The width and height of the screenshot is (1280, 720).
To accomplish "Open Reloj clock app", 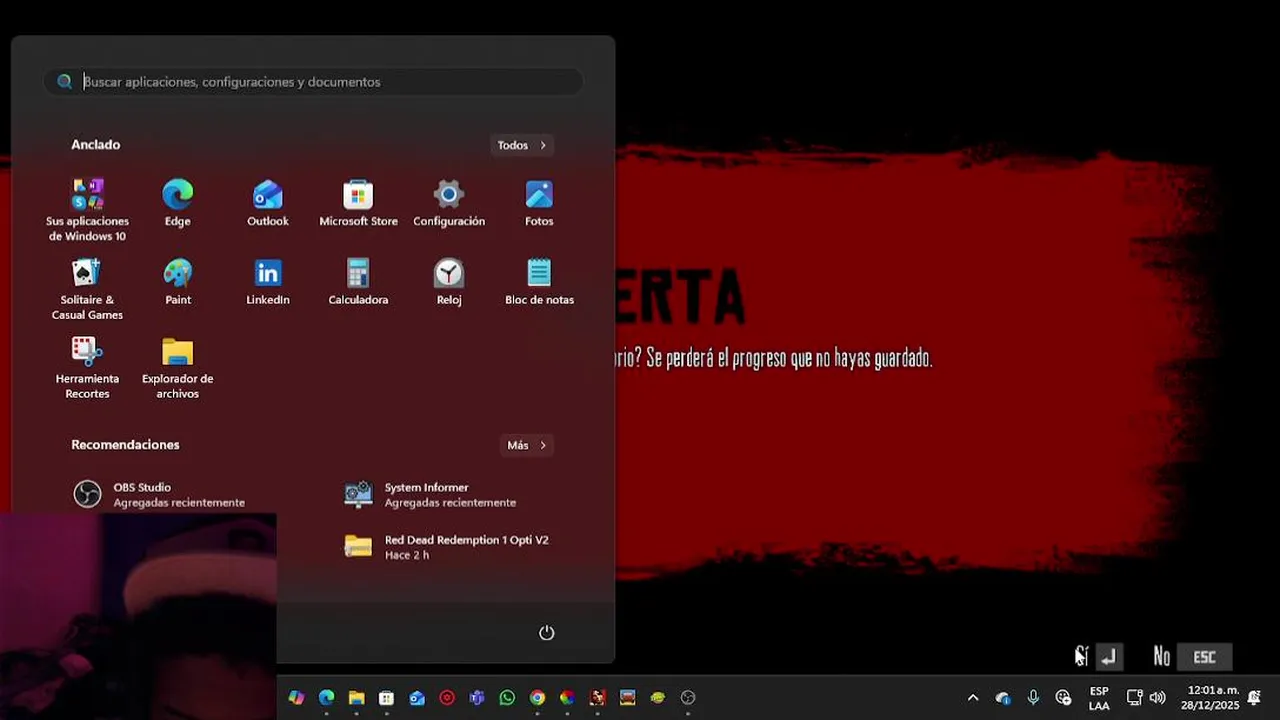I will pyautogui.click(x=449, y=282).
